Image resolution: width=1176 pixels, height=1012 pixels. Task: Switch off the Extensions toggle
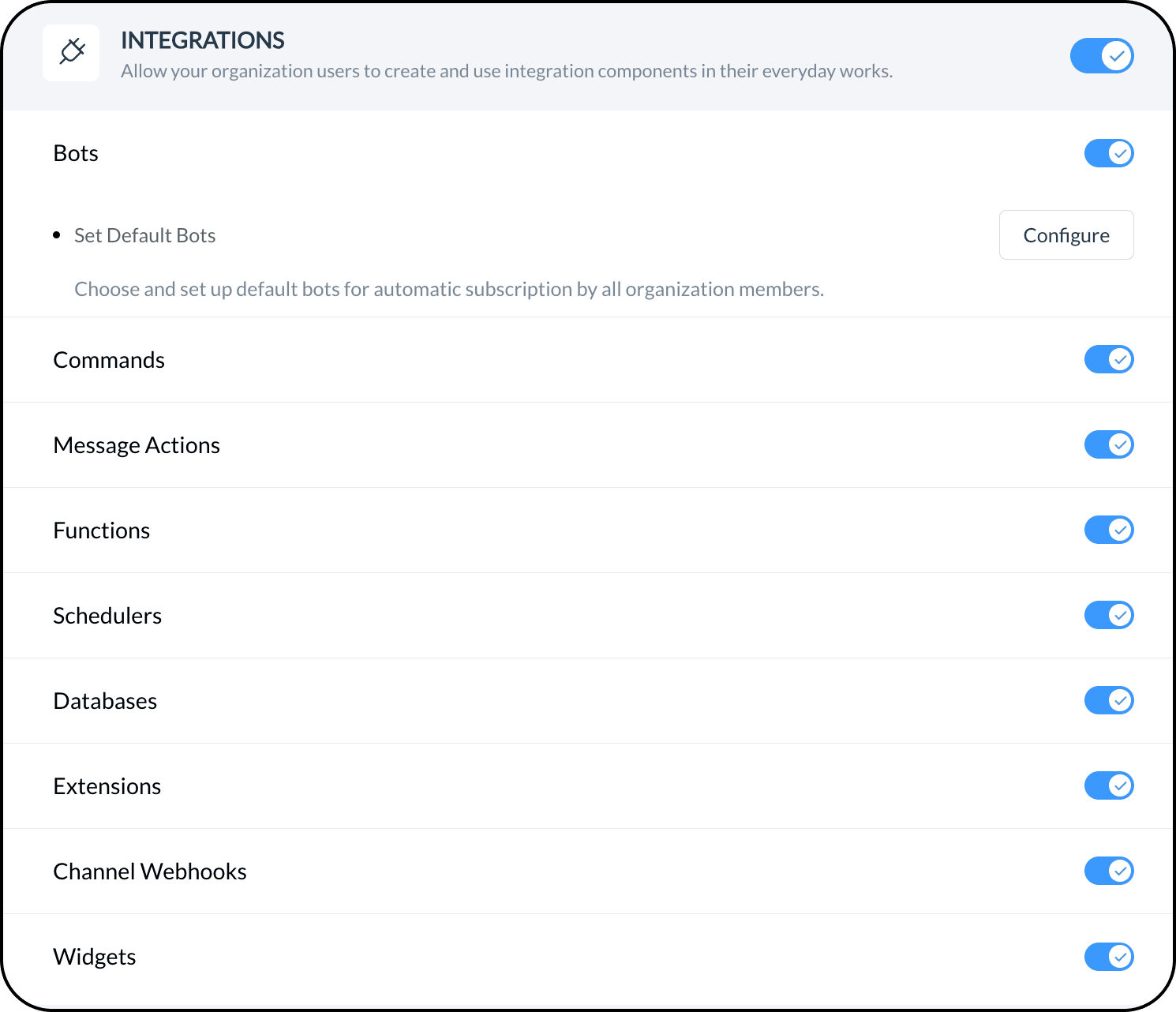[x=1109, y=786]
